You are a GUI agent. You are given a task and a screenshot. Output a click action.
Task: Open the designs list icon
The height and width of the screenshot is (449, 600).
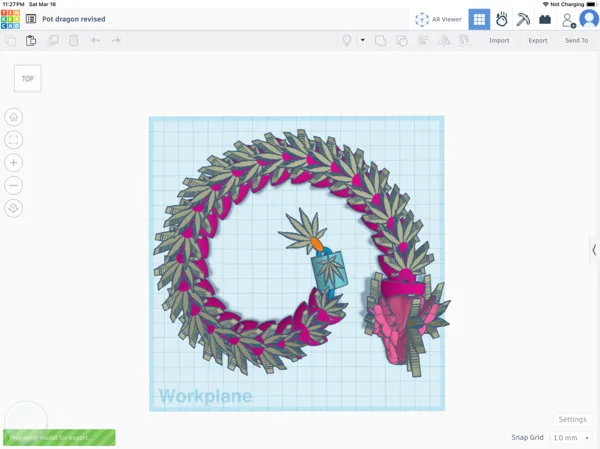tap(31, 19)
